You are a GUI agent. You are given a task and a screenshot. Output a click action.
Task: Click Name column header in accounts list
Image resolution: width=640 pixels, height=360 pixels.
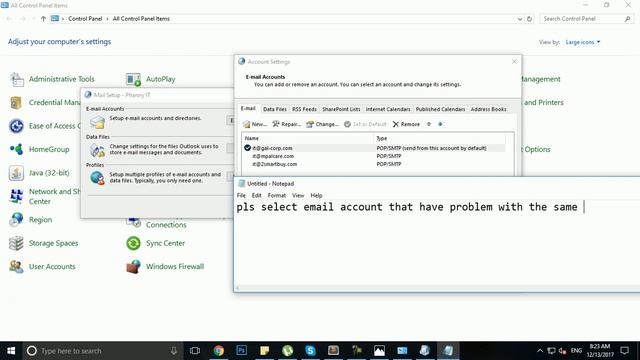pyautogui.click(x=308, y=138)
